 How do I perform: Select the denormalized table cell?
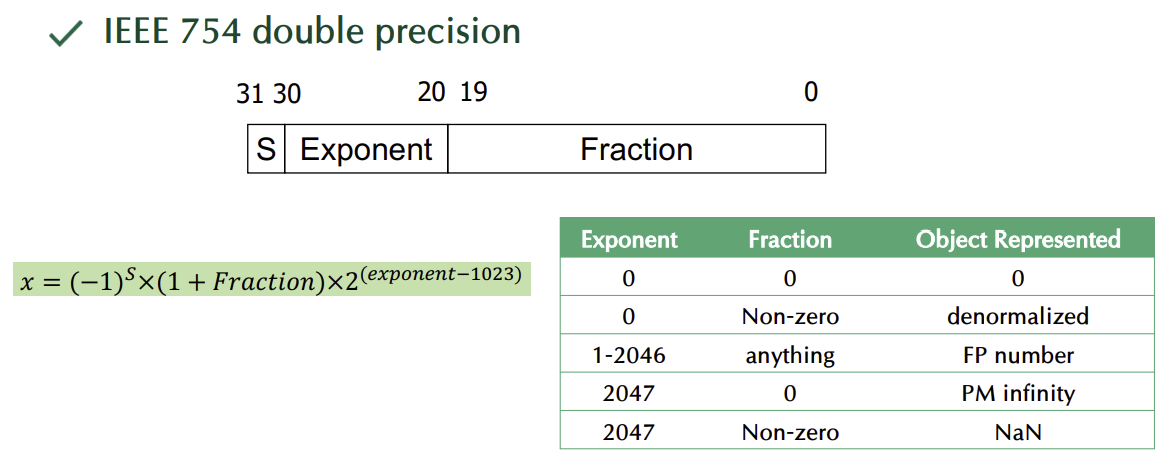pyautogui.click(x=1018, y=316)
